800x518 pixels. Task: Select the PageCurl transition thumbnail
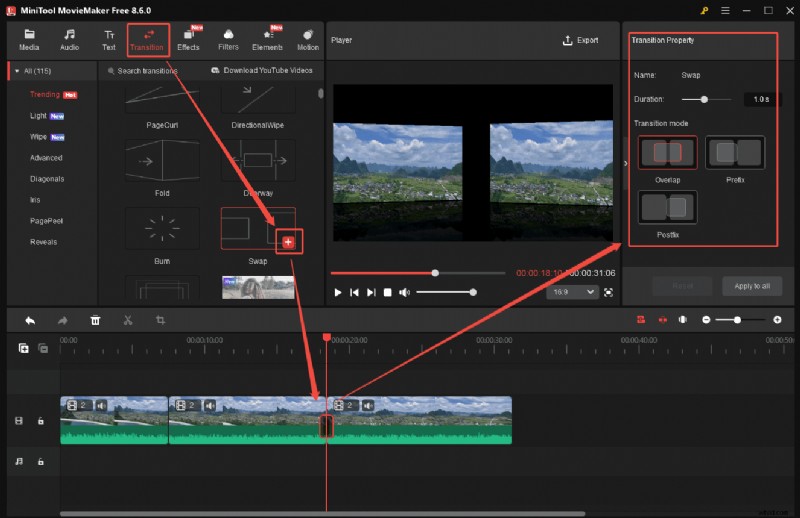point(162,100)
